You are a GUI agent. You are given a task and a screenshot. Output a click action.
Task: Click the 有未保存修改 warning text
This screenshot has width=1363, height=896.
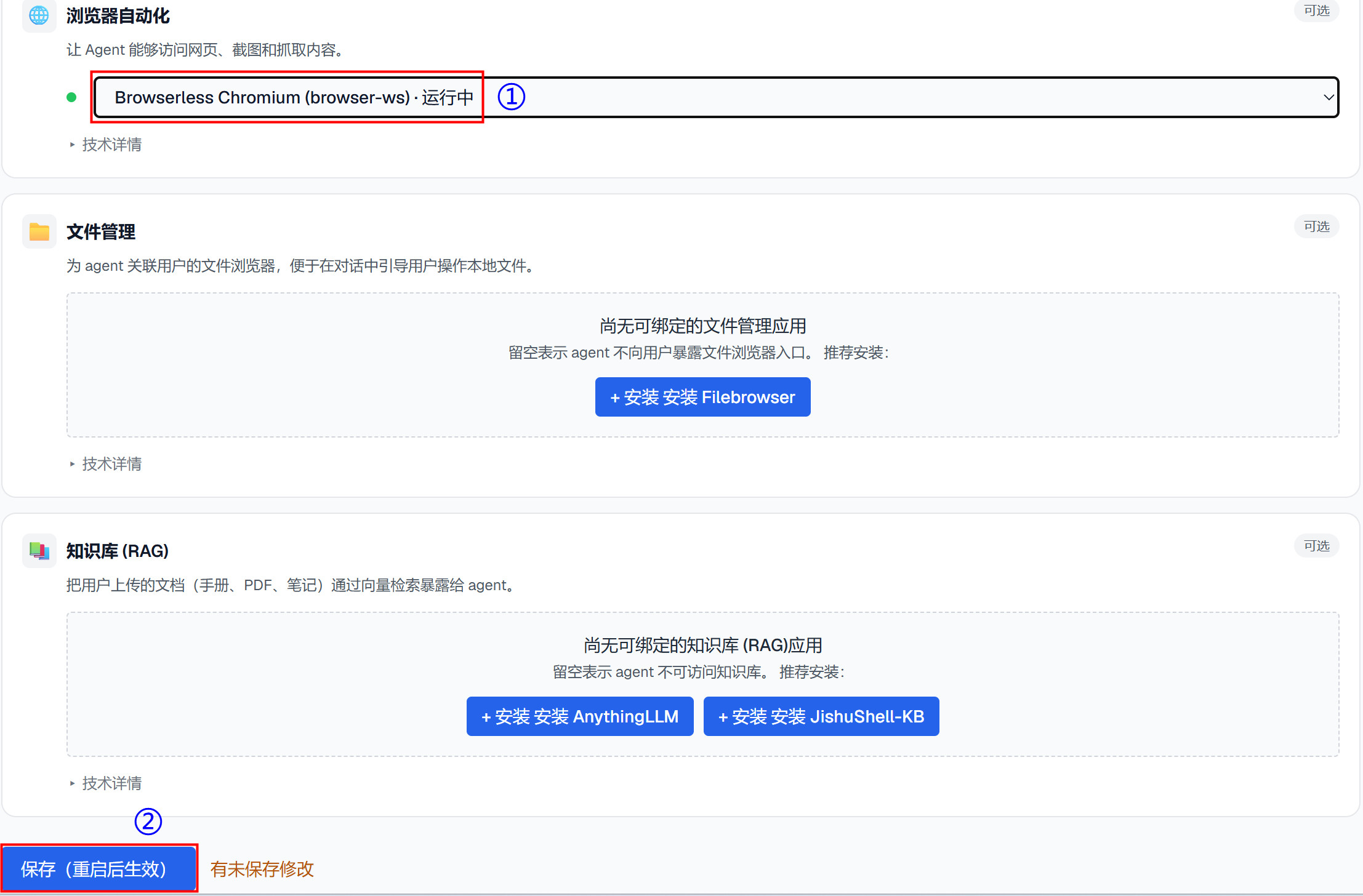262,869
